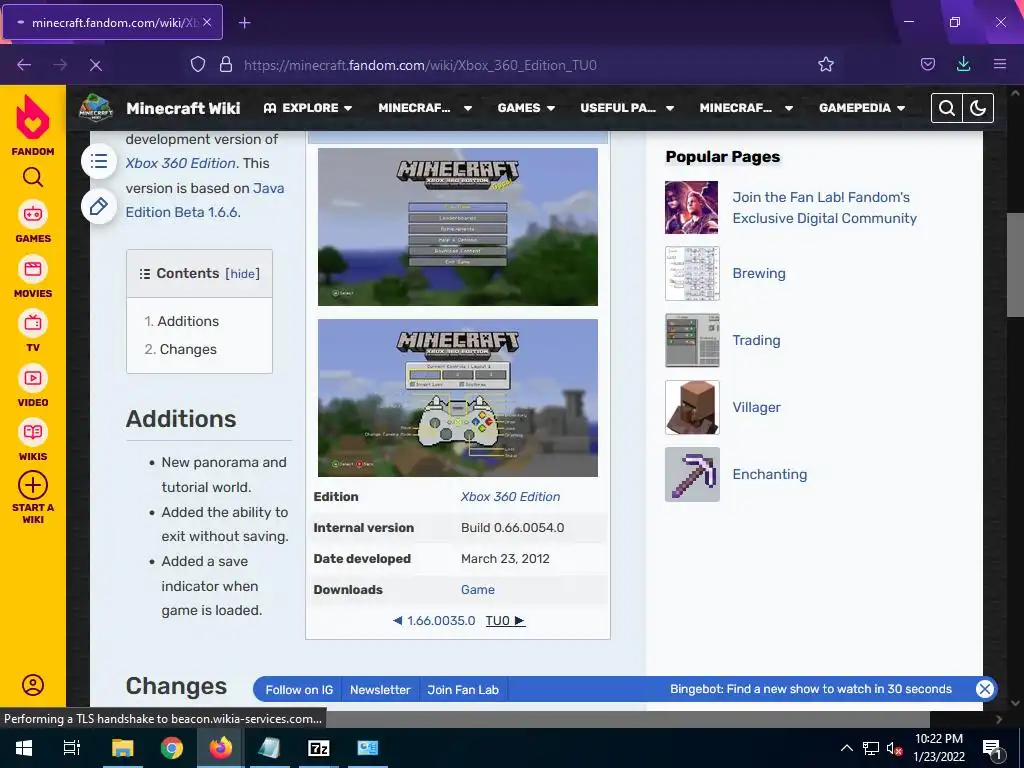Viewport: 1024px width, 768px height.
Task: Open the Trading popular page
Action: (x=756, y=340)
